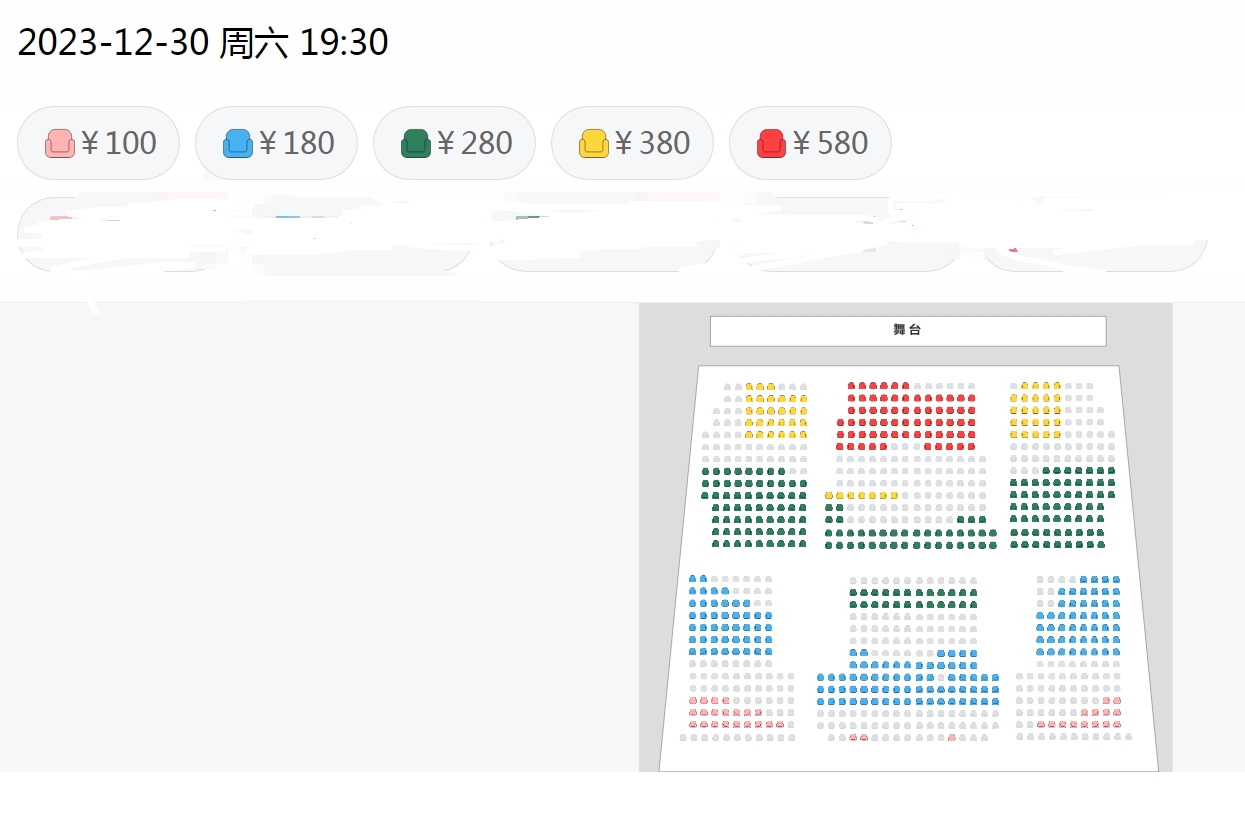The image size is (1245, 819).
Task: Click the green seat icon in ¥280 pill
Action: point(416,143)
